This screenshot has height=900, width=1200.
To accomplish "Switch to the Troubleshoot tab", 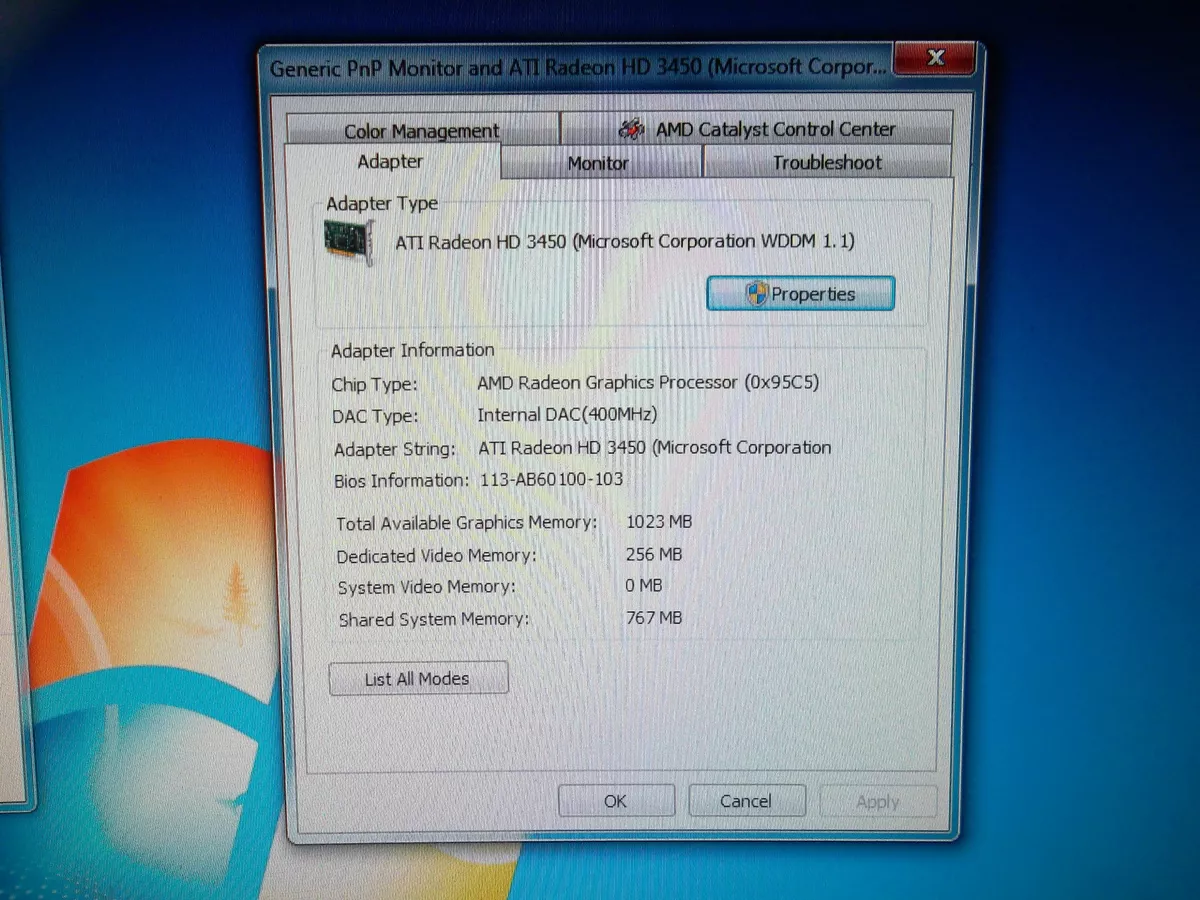I will click(827, 162).
